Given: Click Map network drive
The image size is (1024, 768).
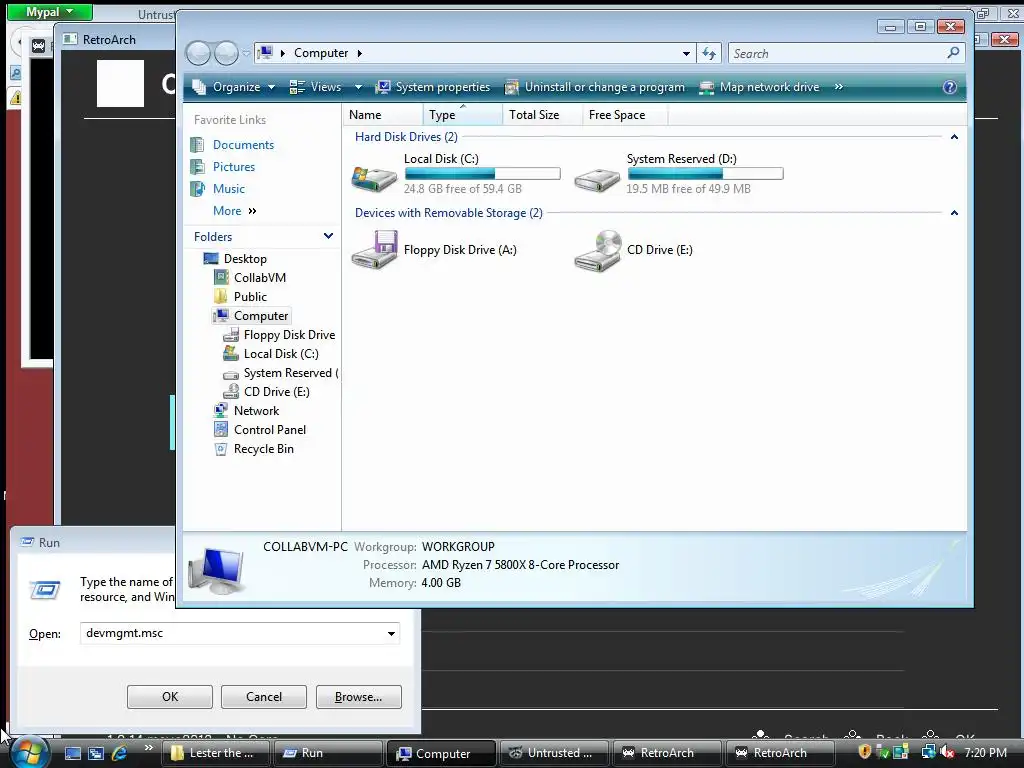Looking at the screenshot, I should (x=760, y=87).
